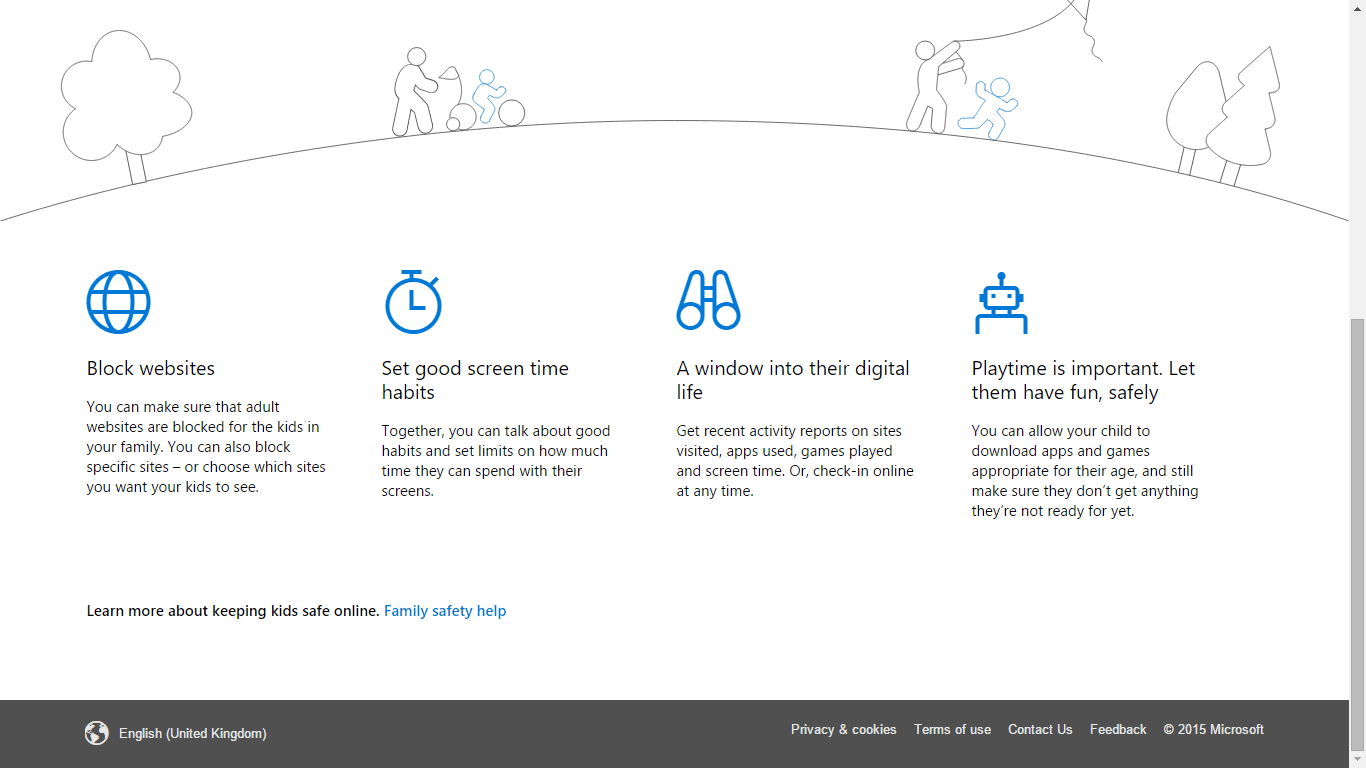This screenshot has height=768, width=1366.
Task: Open the Terms of use link
Action: pos(952,730)
